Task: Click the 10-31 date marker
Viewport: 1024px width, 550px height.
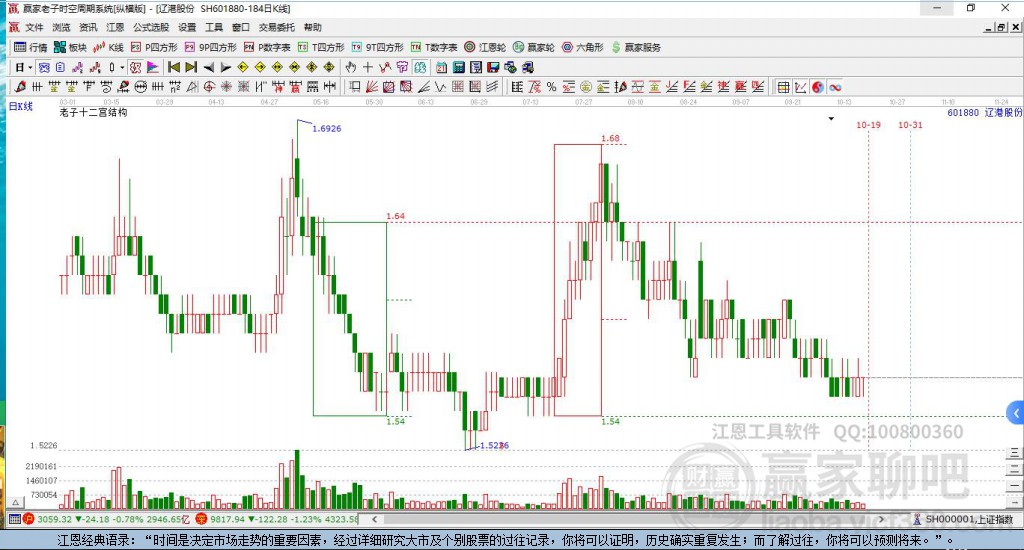Action: point(910,125)
